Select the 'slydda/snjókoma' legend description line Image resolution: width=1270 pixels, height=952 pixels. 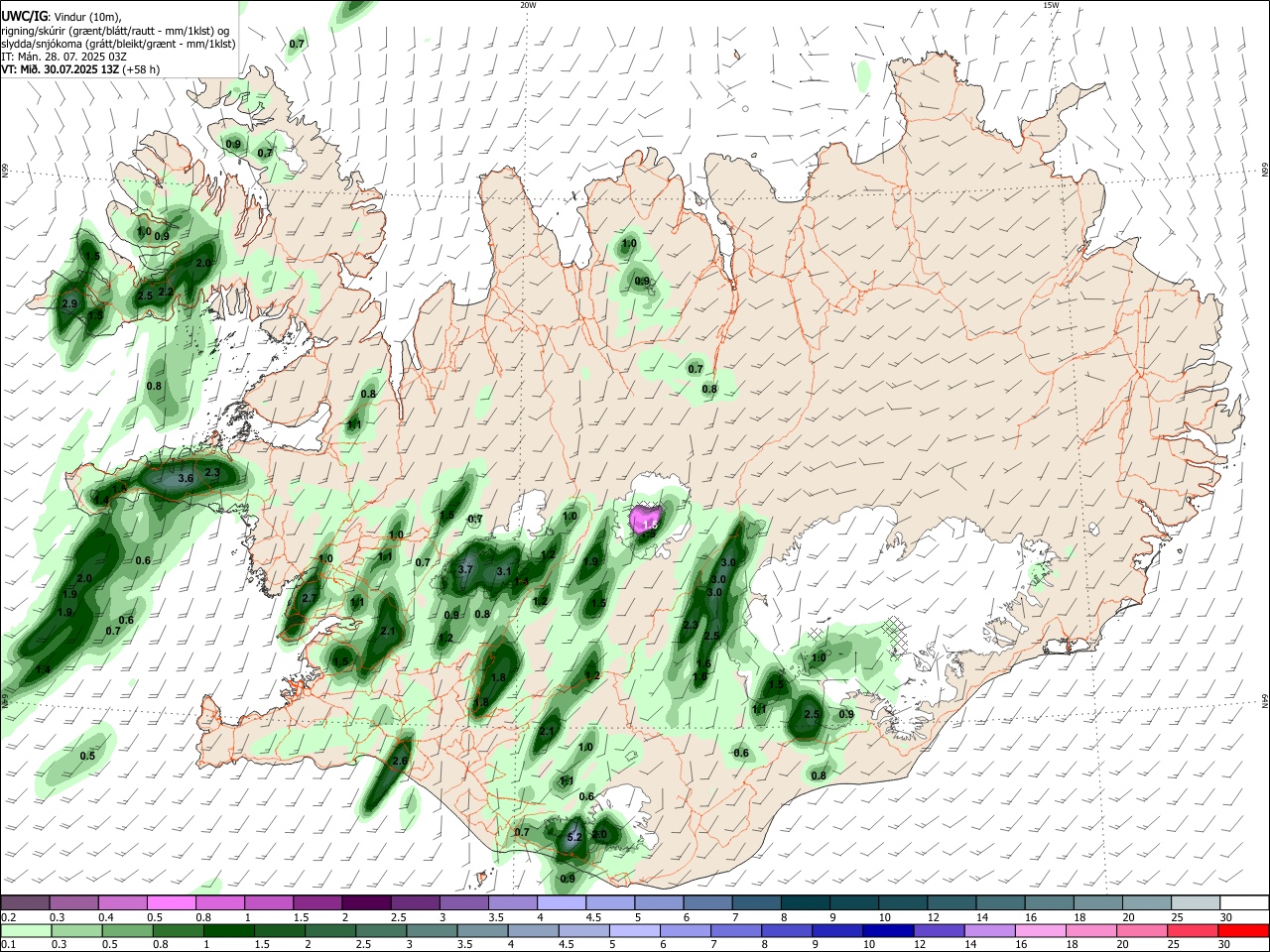coord(119,44)
